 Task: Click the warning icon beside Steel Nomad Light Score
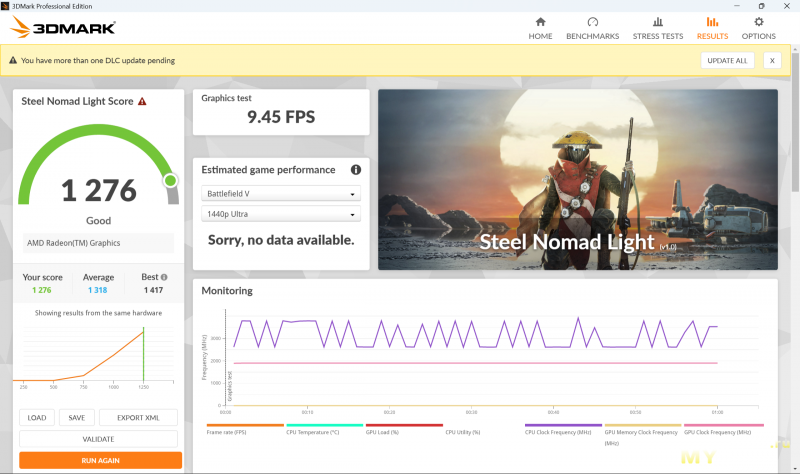tap(142, 102)
